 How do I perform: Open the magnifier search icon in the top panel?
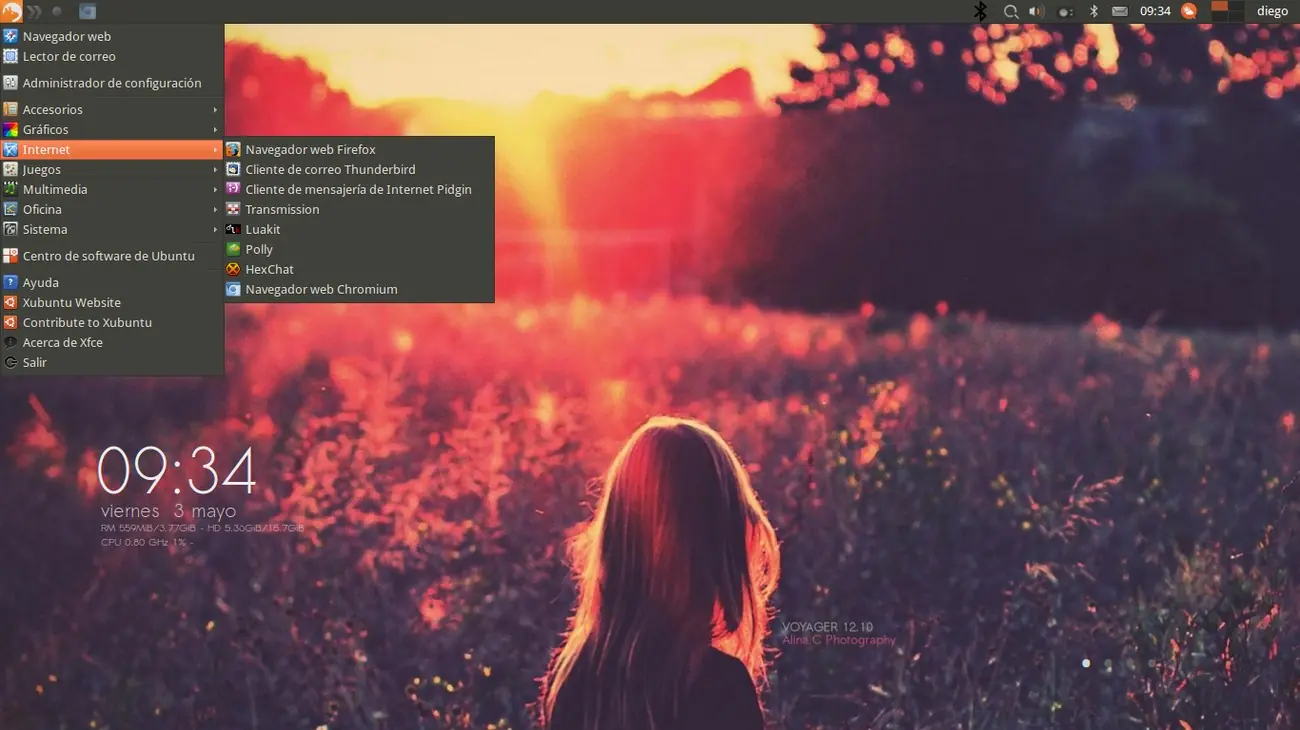[x=1011, y=11]
